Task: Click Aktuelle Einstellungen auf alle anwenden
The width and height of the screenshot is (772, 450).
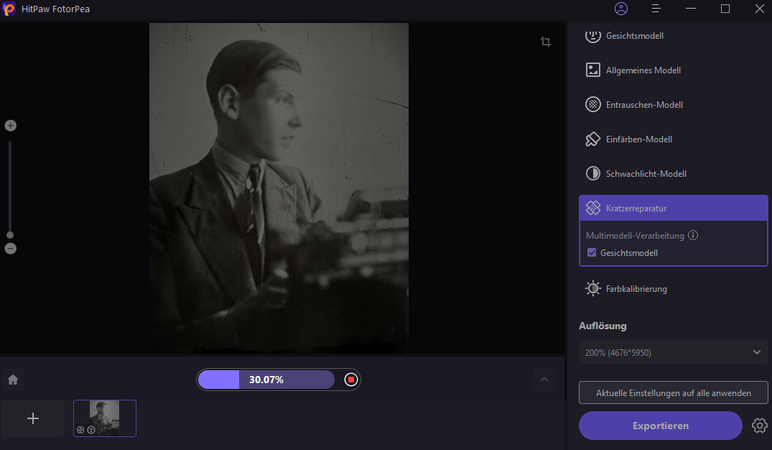Action: [673, 392]
